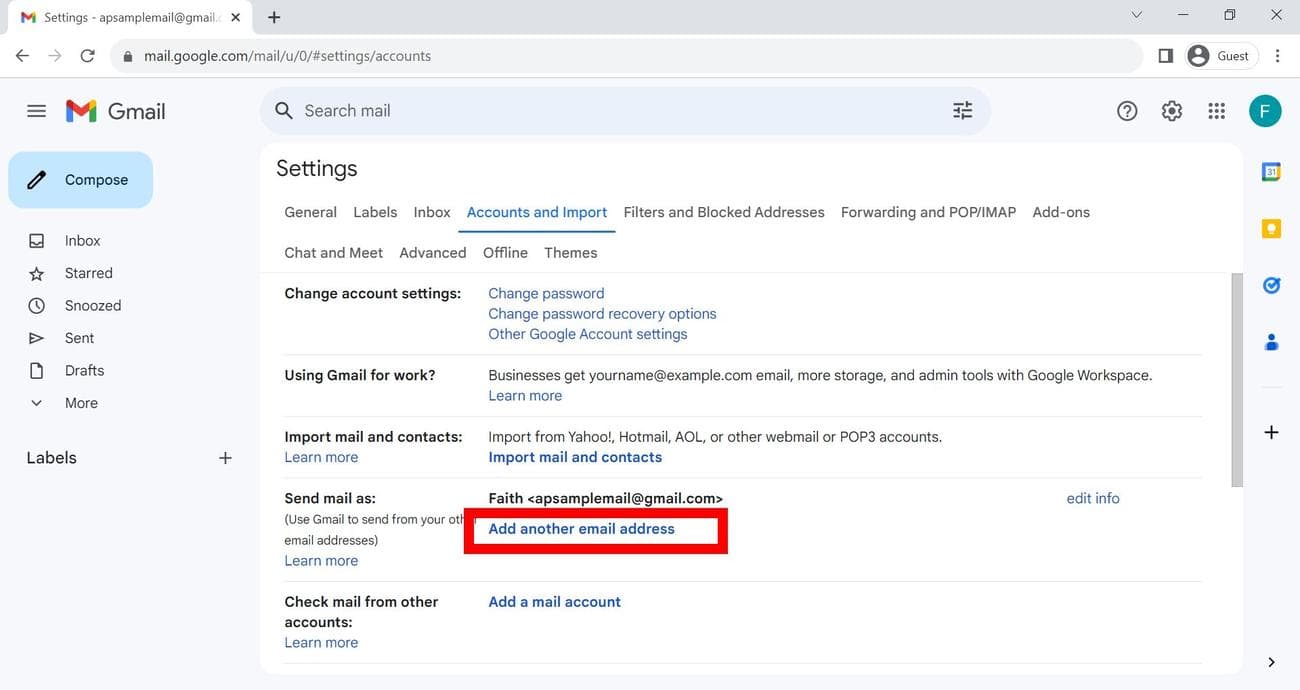The image size is (1300, 690).
Task: Switch to Forwarding and POP/IMAP tab
Action: (x=928, y=212)
